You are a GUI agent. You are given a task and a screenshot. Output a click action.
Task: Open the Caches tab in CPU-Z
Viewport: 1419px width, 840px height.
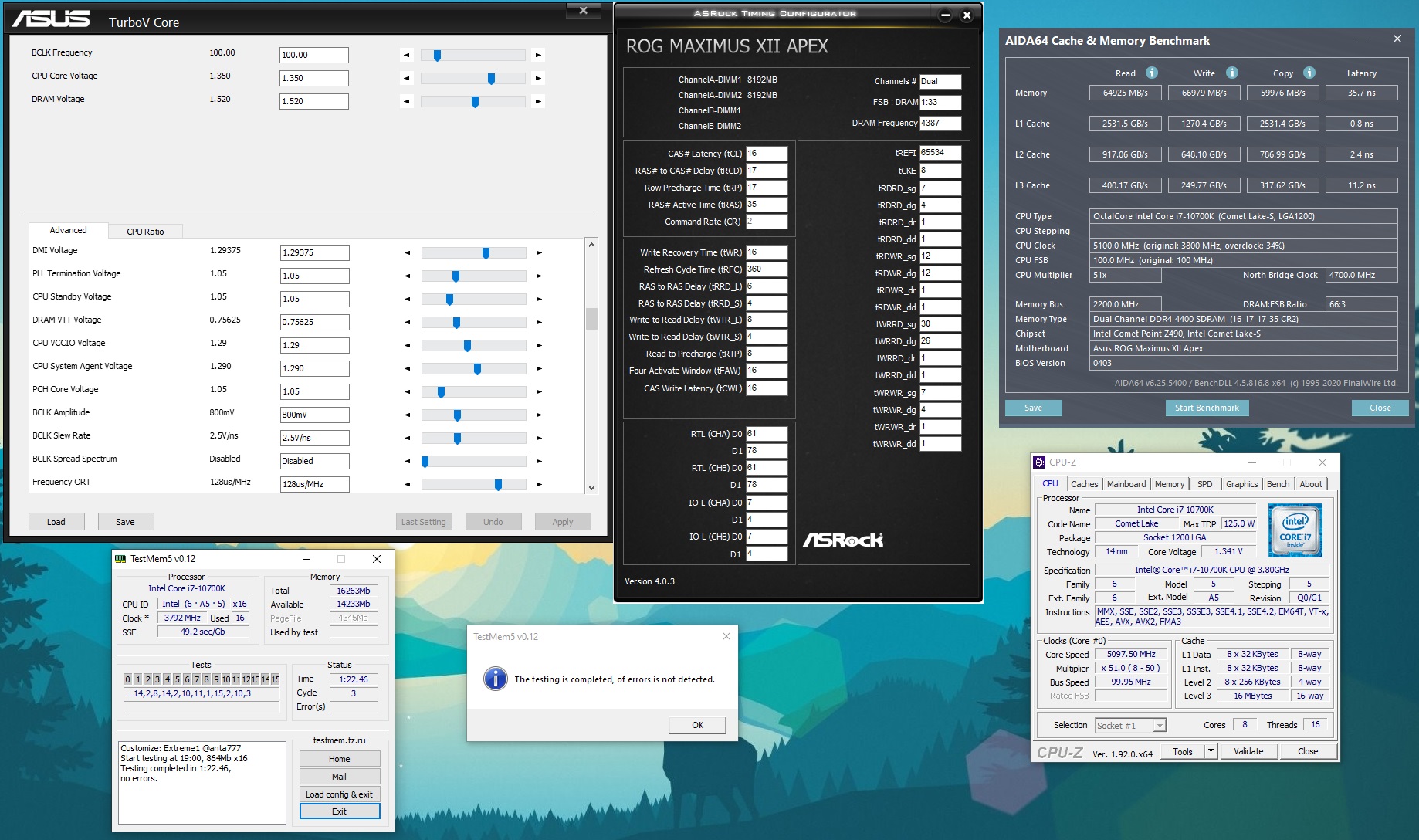[x=1084, y=484]
